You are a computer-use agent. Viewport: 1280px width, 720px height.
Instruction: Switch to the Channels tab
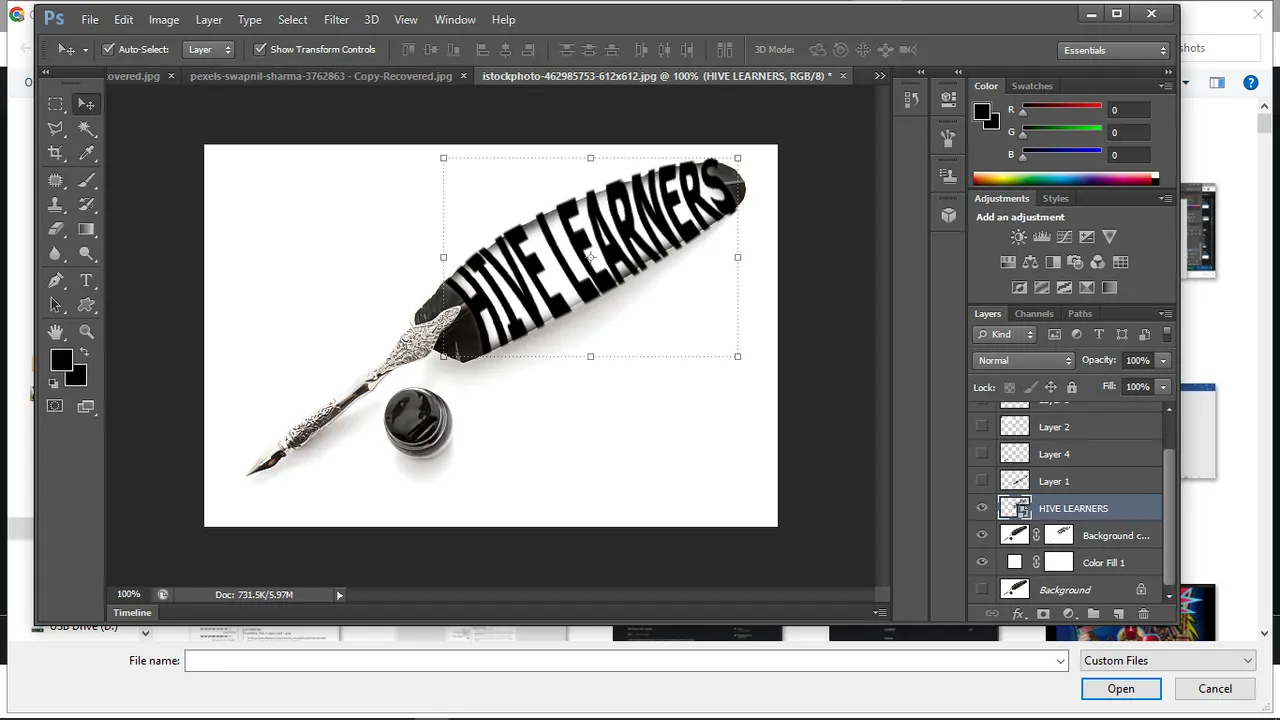pyautogui.click(x=1033, y=313)
